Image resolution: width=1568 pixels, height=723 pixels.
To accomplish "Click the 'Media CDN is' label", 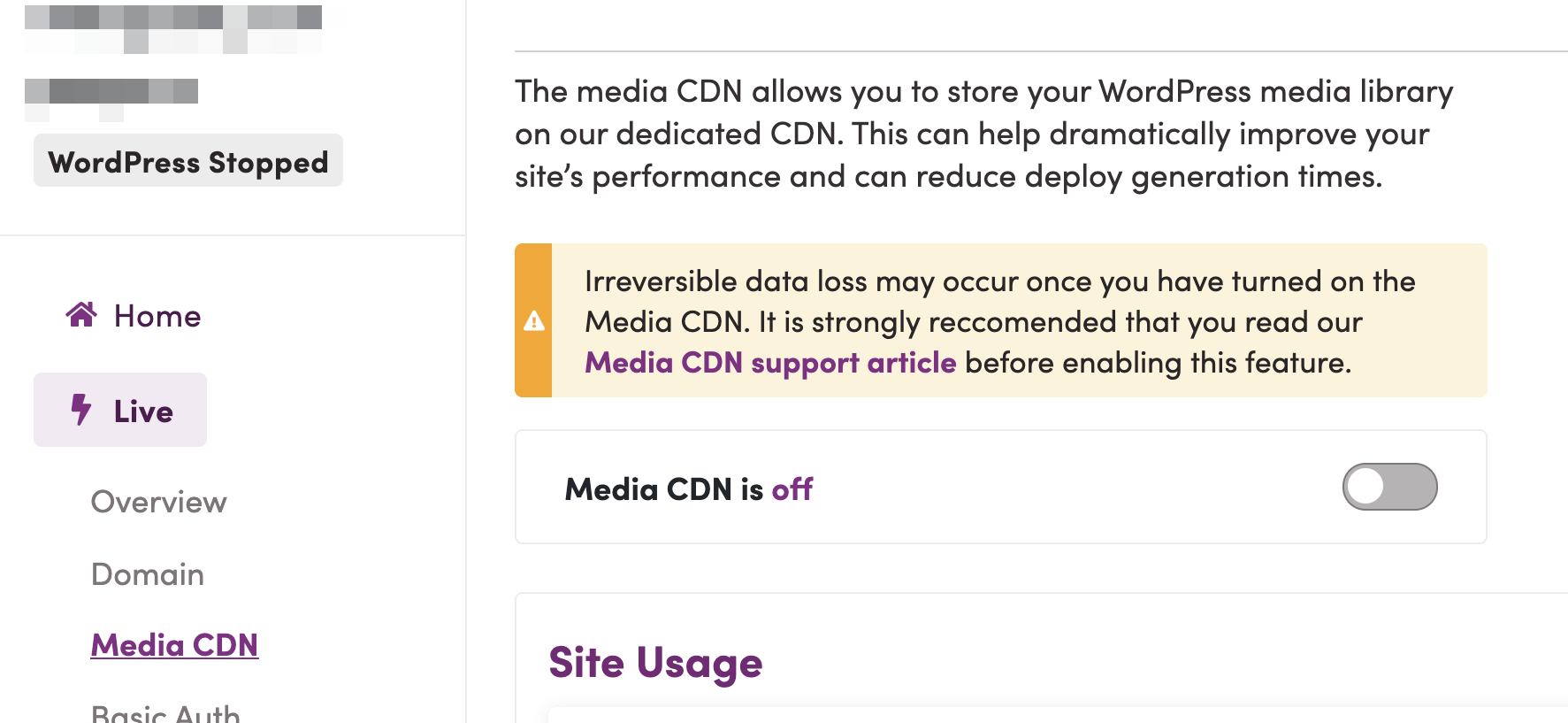I will [x=664, y=489].
